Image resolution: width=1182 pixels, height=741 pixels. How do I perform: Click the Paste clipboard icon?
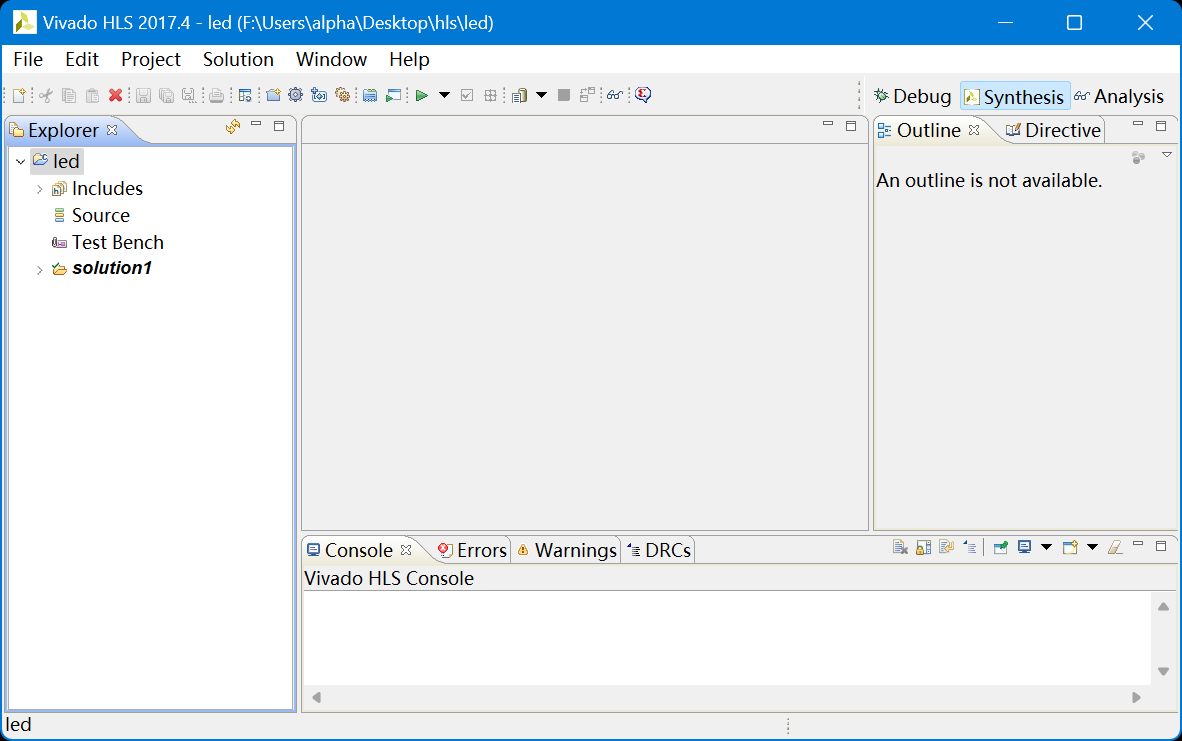click(x=92, y=95)
